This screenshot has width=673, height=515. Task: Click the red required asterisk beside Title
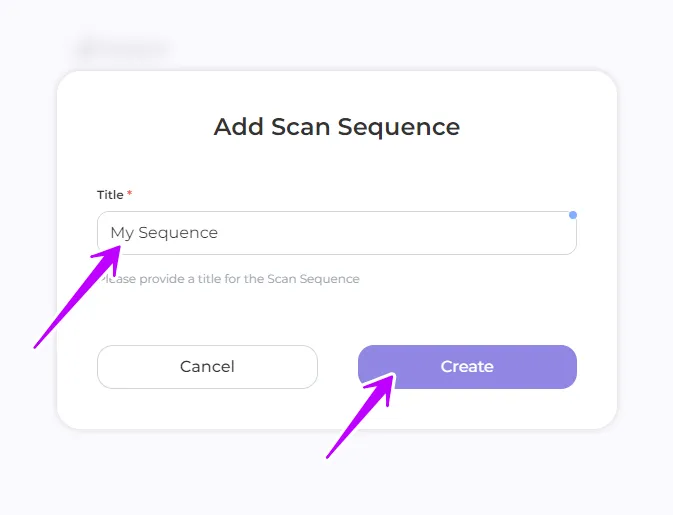130,194
